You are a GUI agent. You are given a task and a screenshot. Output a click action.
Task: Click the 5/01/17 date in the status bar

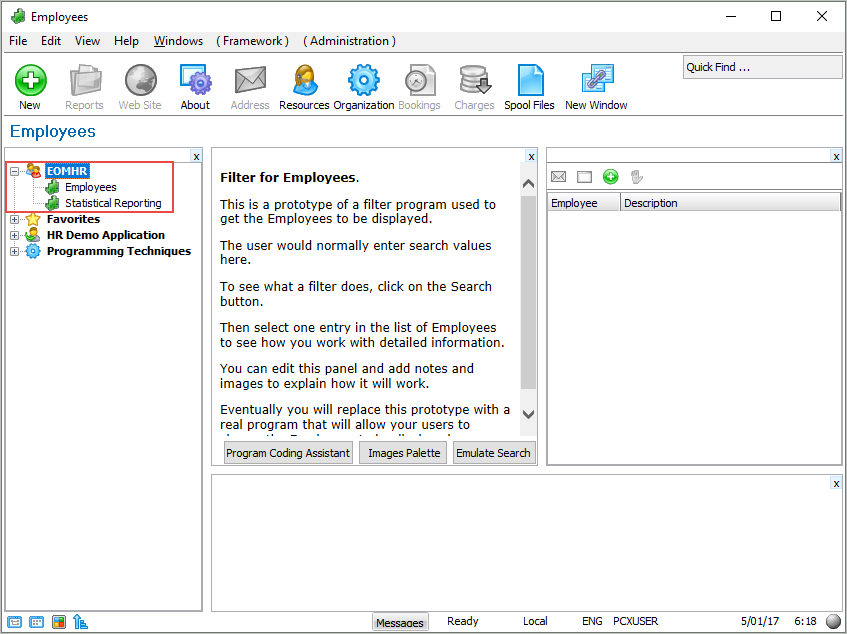tap(759, 621)
